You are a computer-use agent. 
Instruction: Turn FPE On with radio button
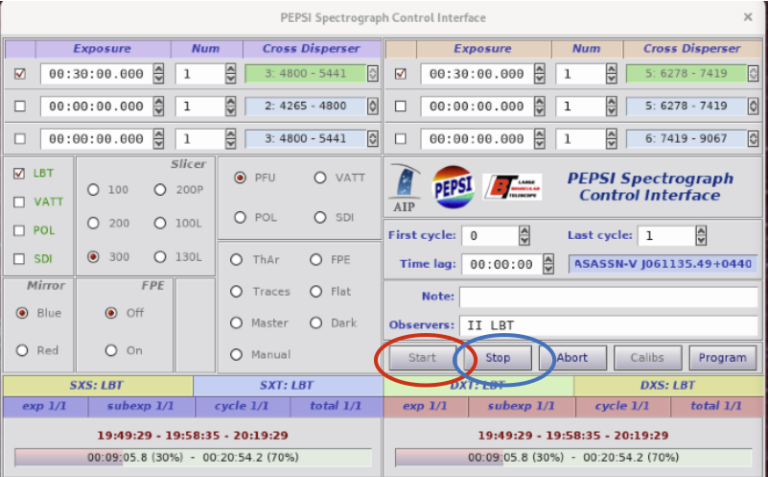[x=111, y=350]
